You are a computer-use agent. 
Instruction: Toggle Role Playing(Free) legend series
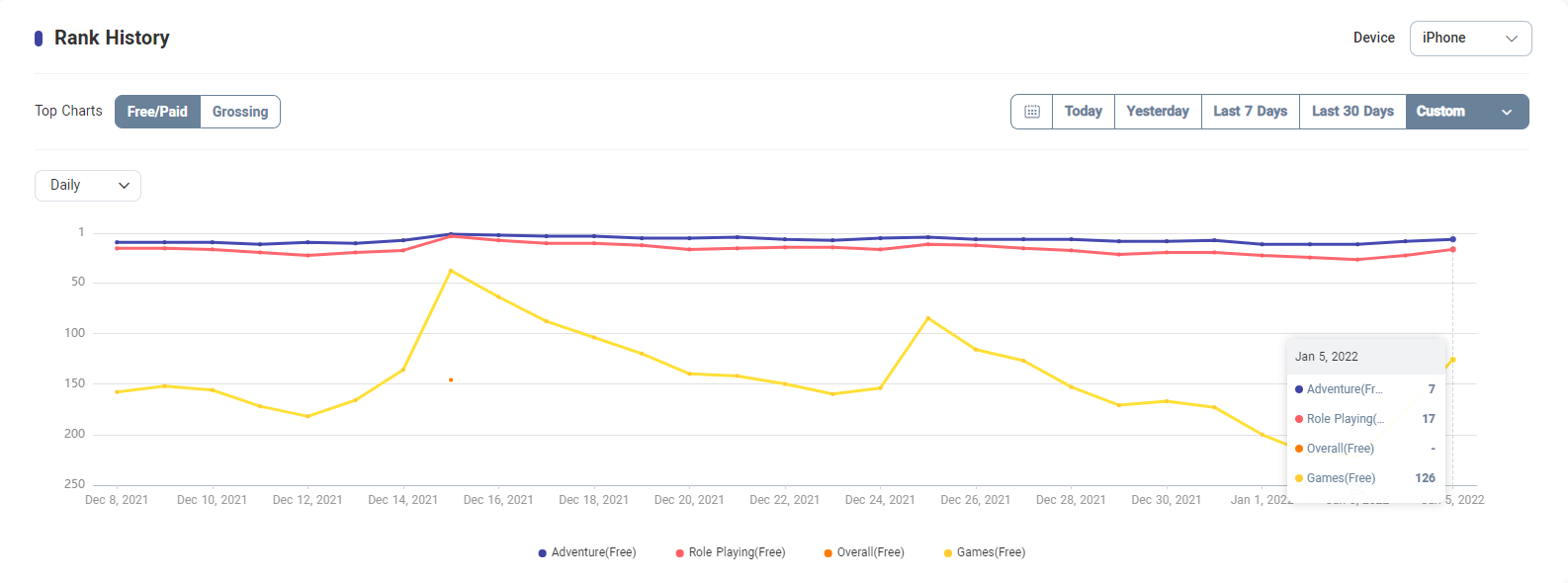pyautogui.click(x=730, y=552)
